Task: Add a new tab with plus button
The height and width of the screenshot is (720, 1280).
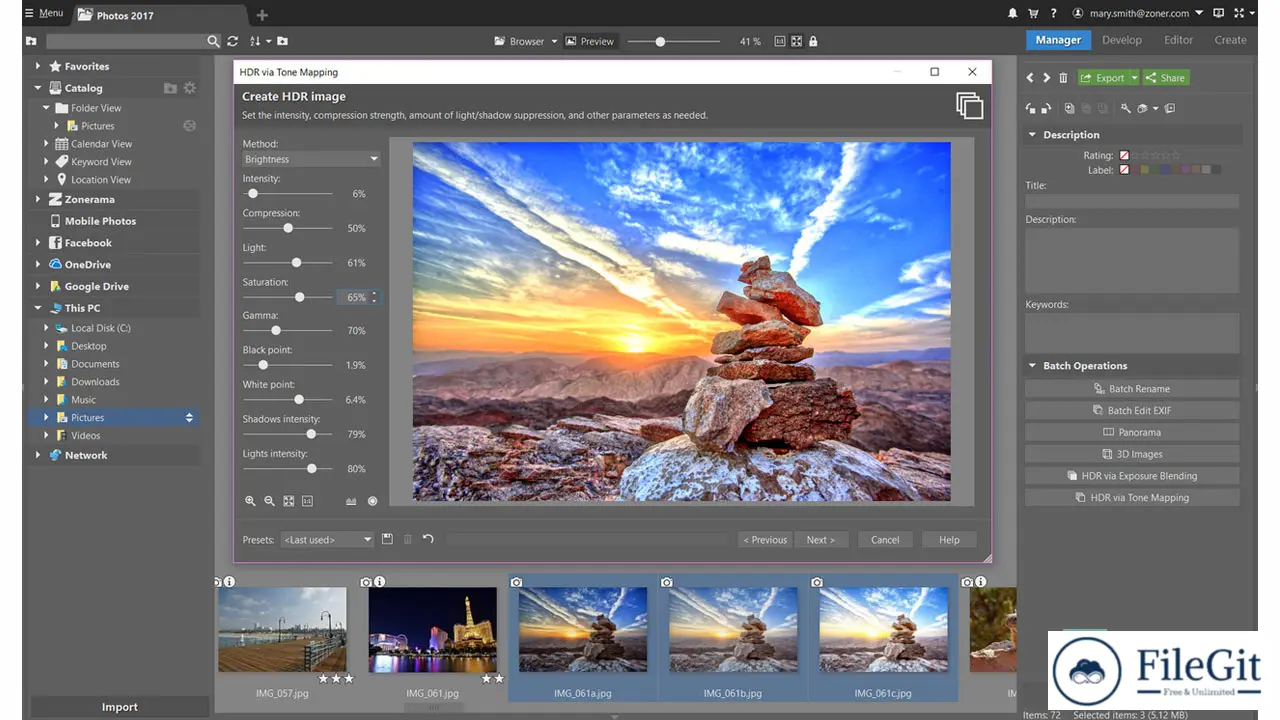Action: (262, 15)
